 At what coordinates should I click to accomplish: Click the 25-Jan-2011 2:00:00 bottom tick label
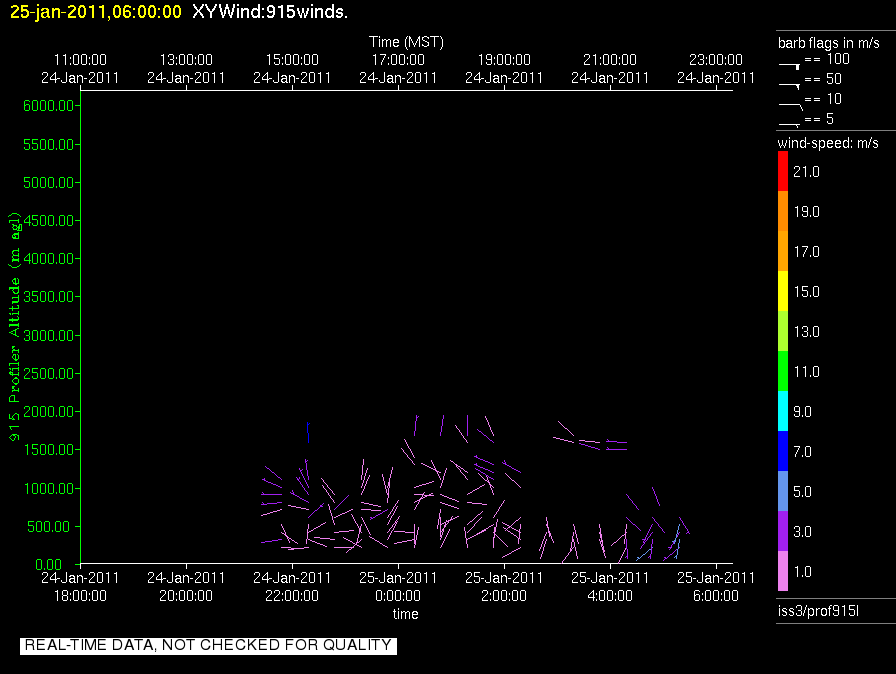click(504, 587)
